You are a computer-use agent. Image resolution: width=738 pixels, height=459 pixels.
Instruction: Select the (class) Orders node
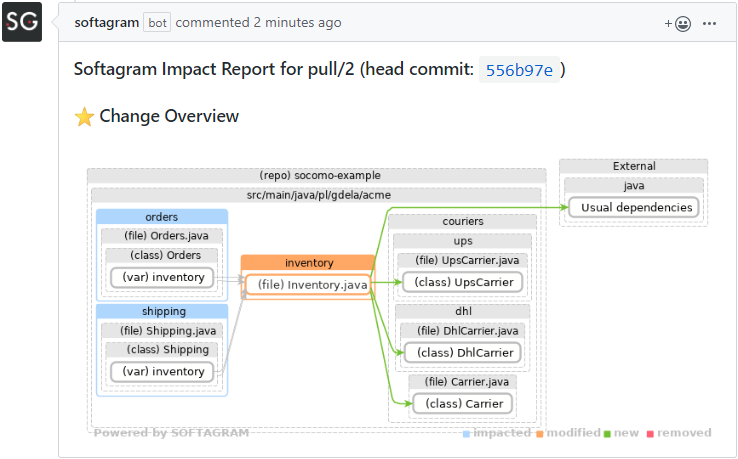click(161, 255)
